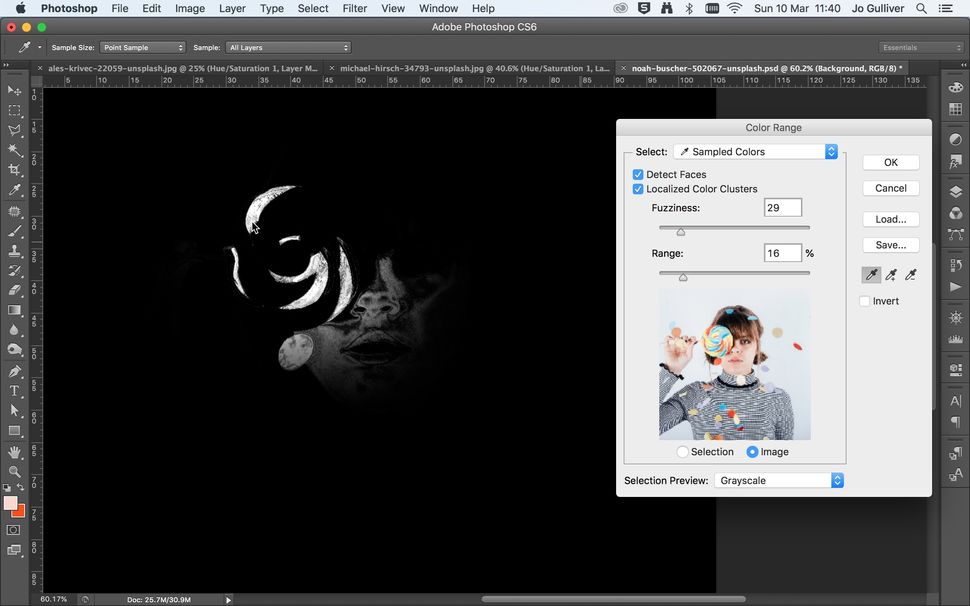Uncheck Localized Color Clusters

(x=638, y=189)
